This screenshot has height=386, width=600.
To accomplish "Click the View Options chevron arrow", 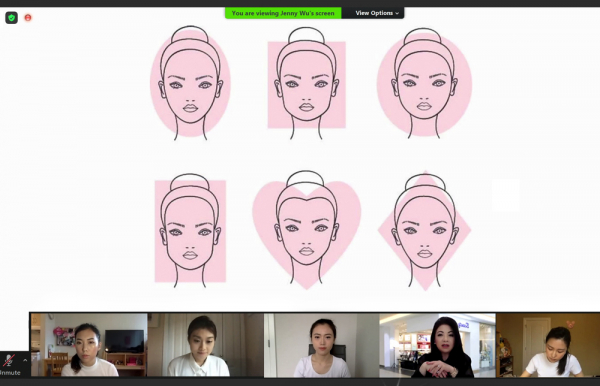I will (397, 13).
